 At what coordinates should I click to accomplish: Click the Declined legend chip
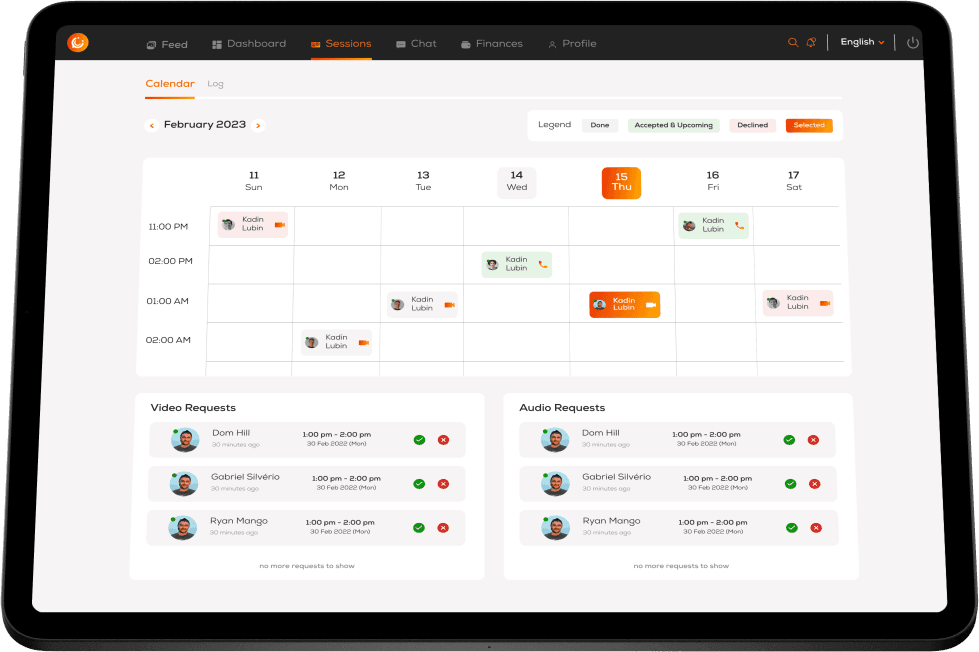pos(753,125)
